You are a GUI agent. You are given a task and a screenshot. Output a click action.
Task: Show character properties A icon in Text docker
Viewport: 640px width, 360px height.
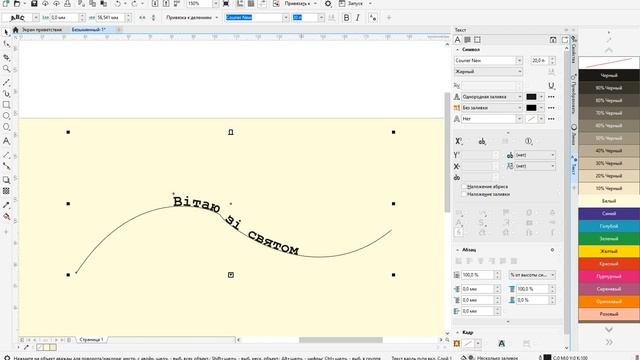[x=458, y=40]
